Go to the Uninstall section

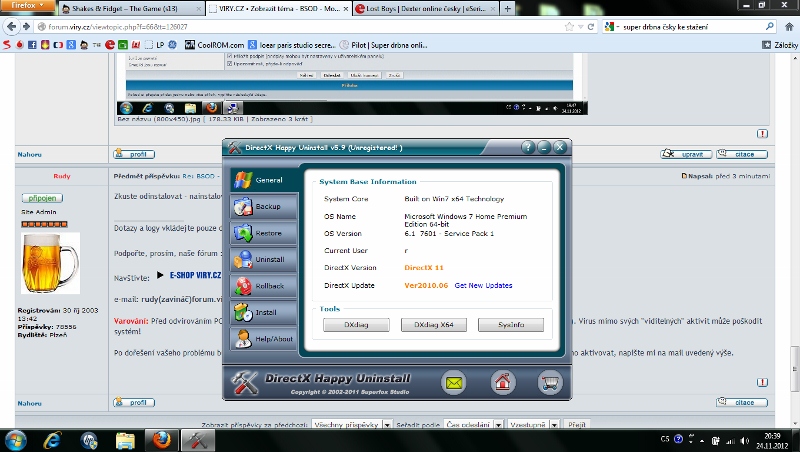click(x=263, y=259)
